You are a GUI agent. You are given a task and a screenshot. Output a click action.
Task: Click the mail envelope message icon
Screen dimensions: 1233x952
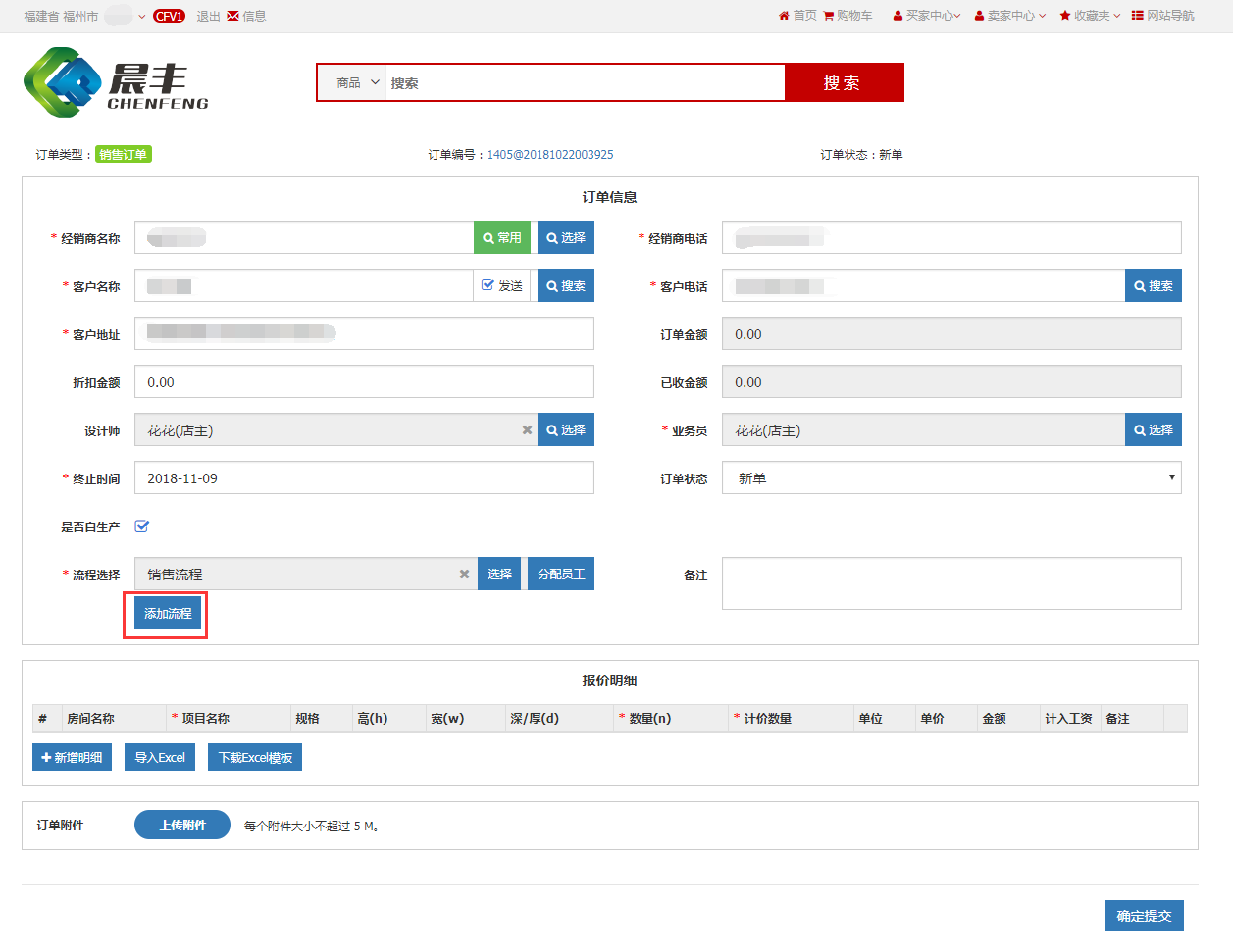coord(232,16)
